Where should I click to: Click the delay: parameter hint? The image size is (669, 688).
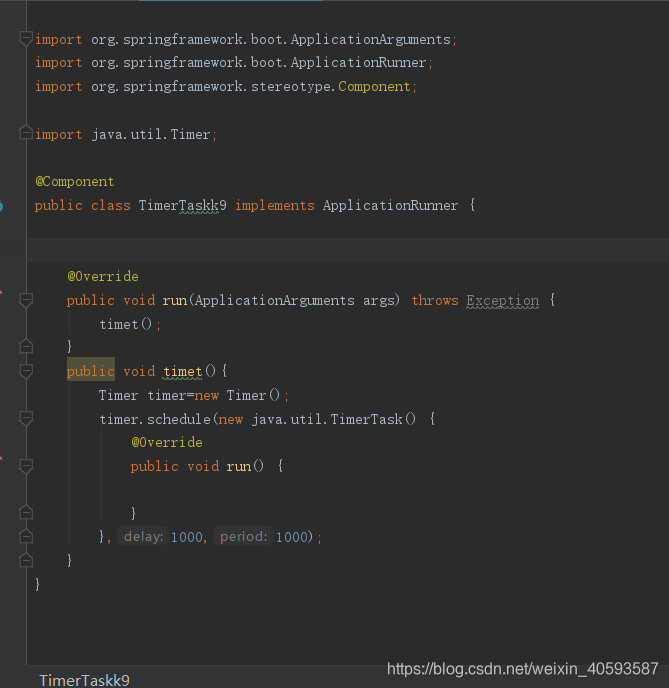(x=143, y=537)
